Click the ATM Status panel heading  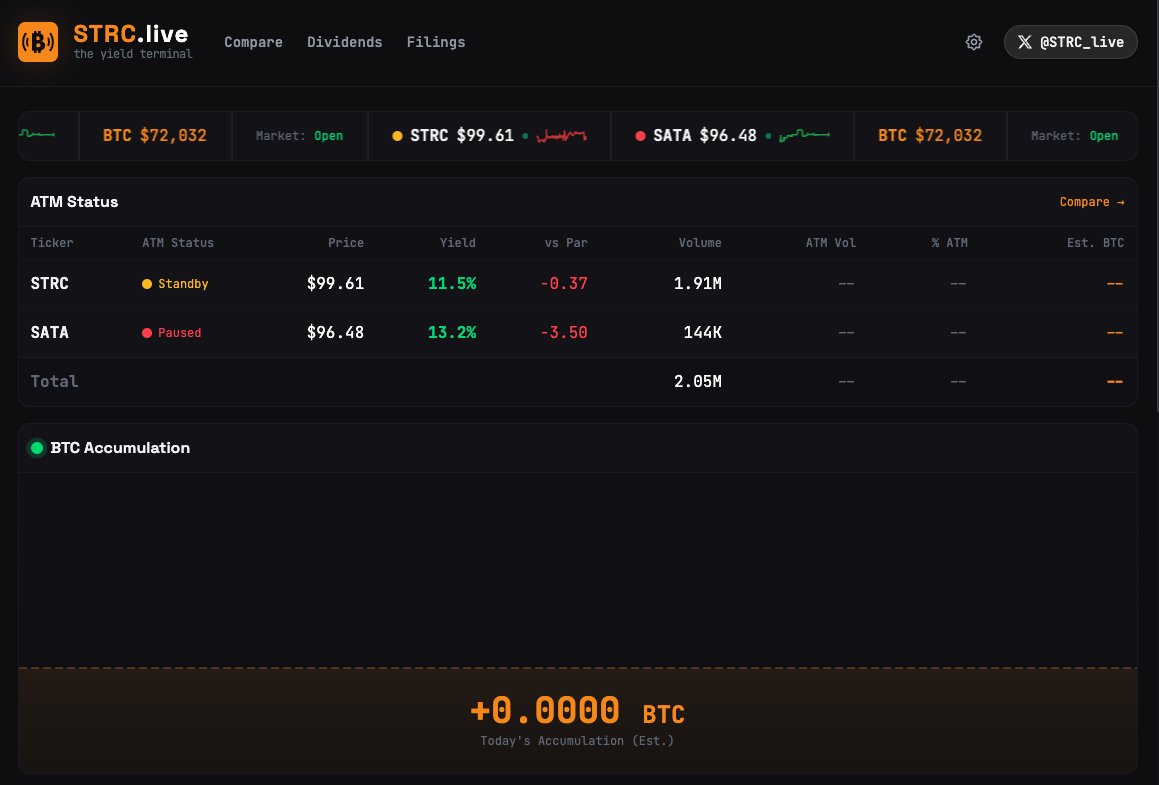(74, 202)
